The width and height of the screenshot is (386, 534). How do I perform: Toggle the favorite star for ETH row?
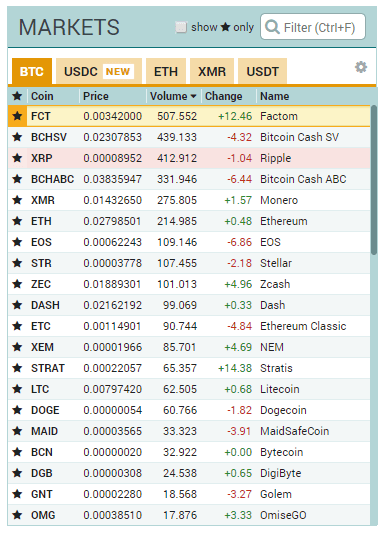(17, 221)
